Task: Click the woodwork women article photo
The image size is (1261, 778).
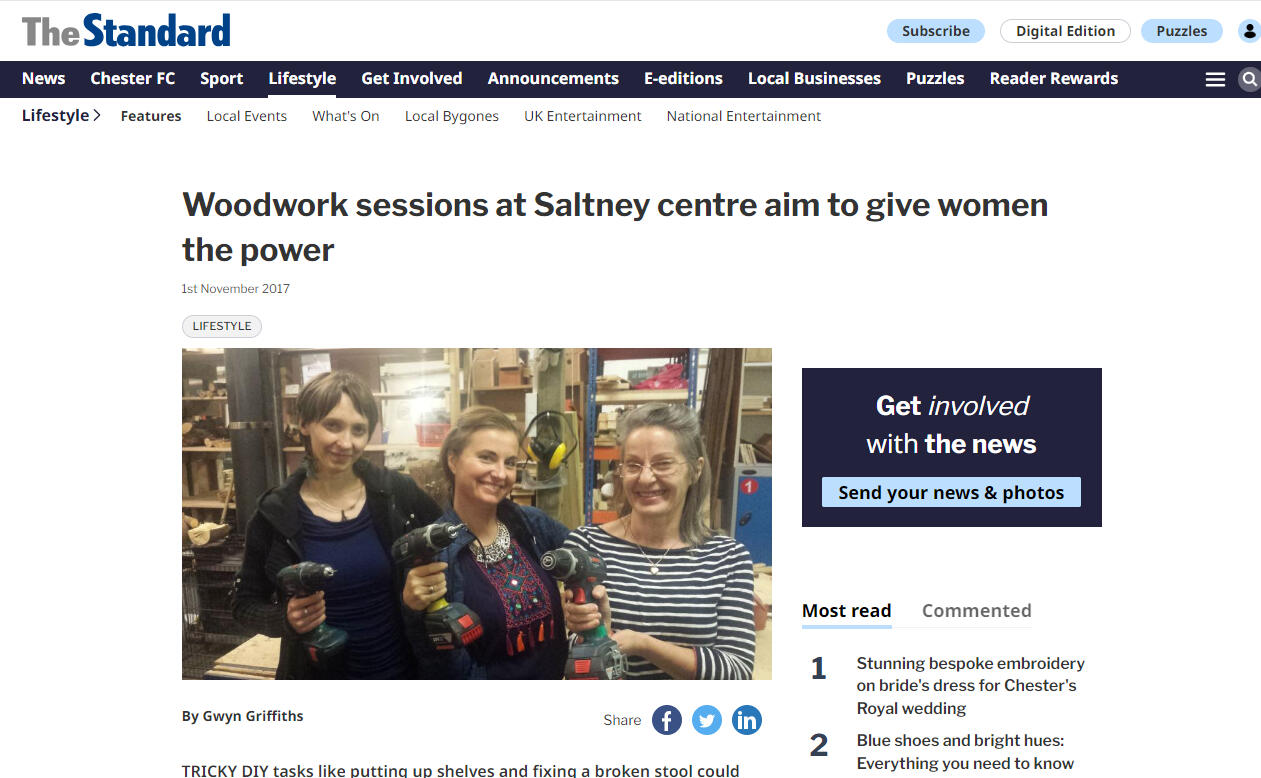Action: (x=477, y=514)
